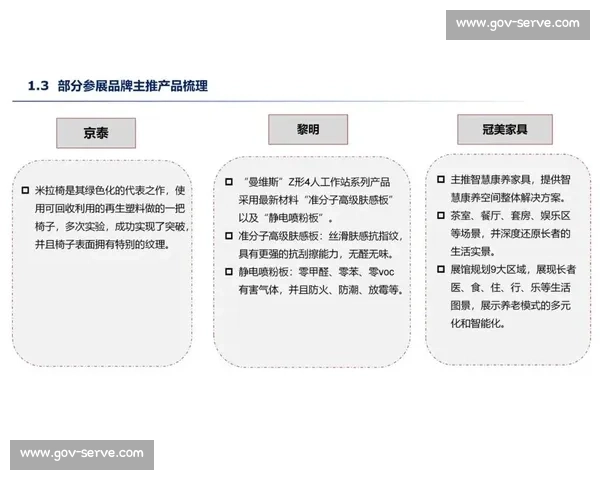Select the 冠美家具 brand label box

point(505,129)
